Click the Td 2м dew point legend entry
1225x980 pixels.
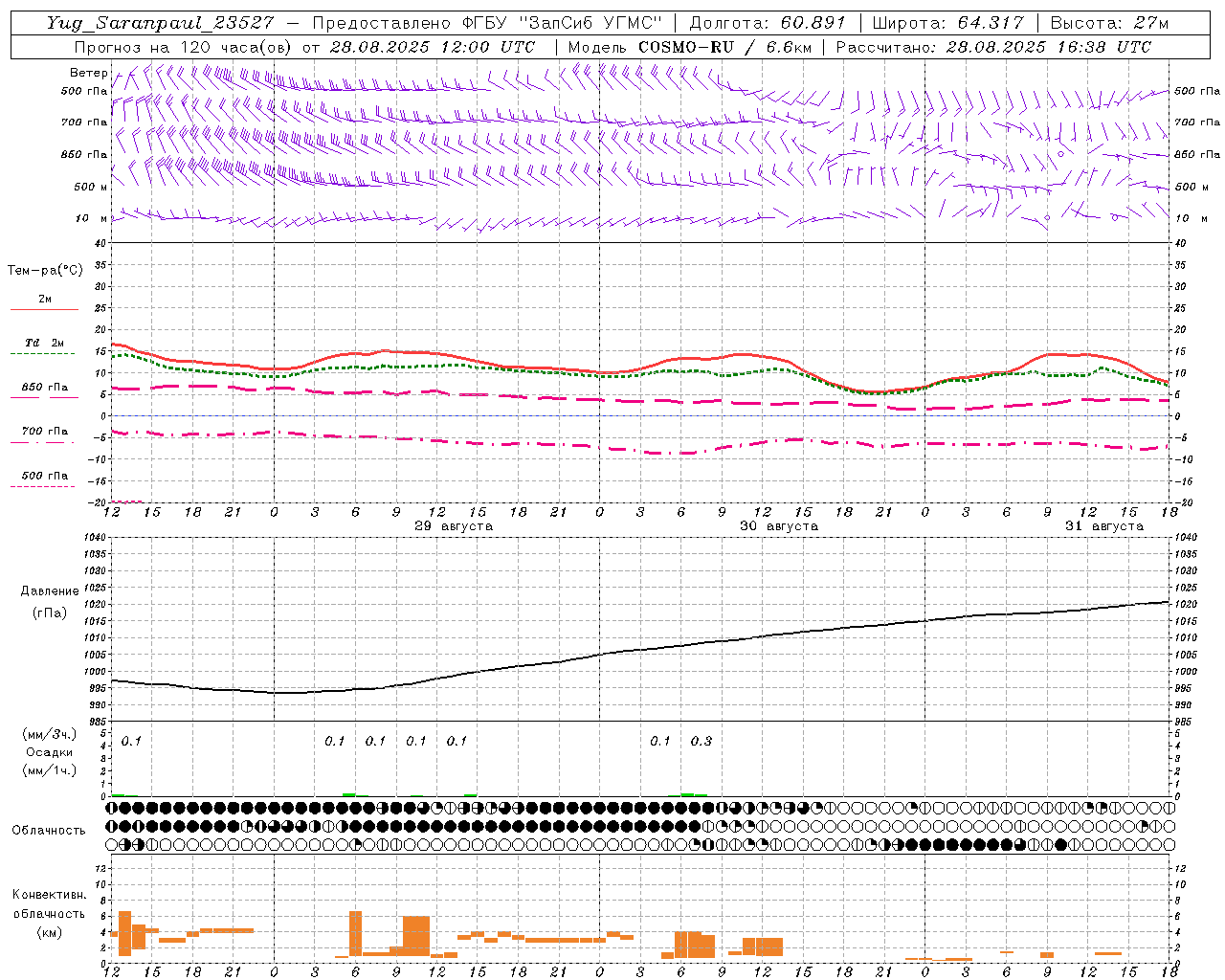45,343
